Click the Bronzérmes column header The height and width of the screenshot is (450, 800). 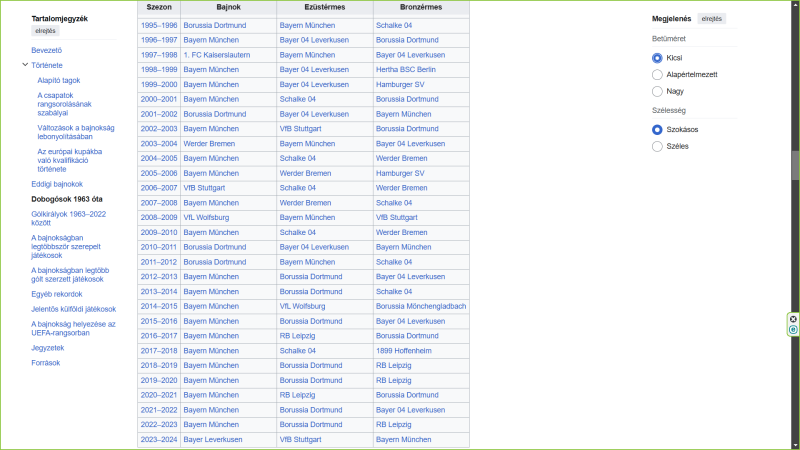pos(421,8)
